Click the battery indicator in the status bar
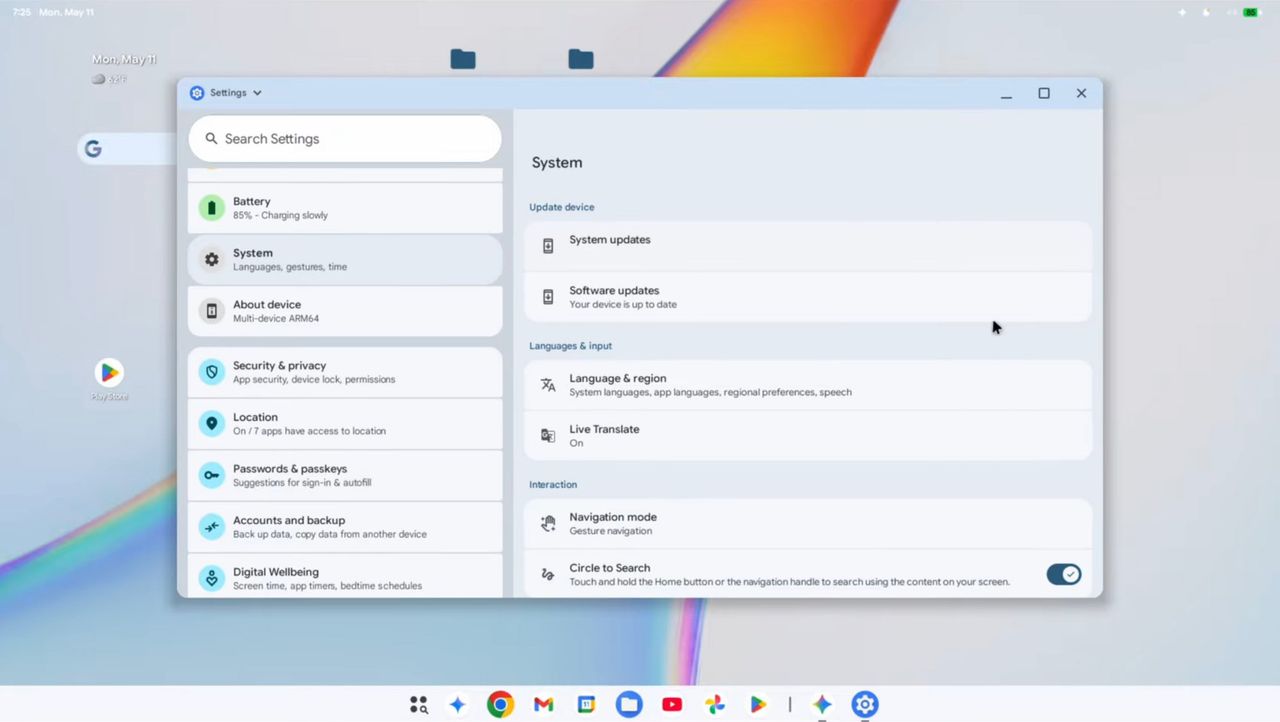The width and height of the screenshot is (1280, 722). pos(1250,12)
